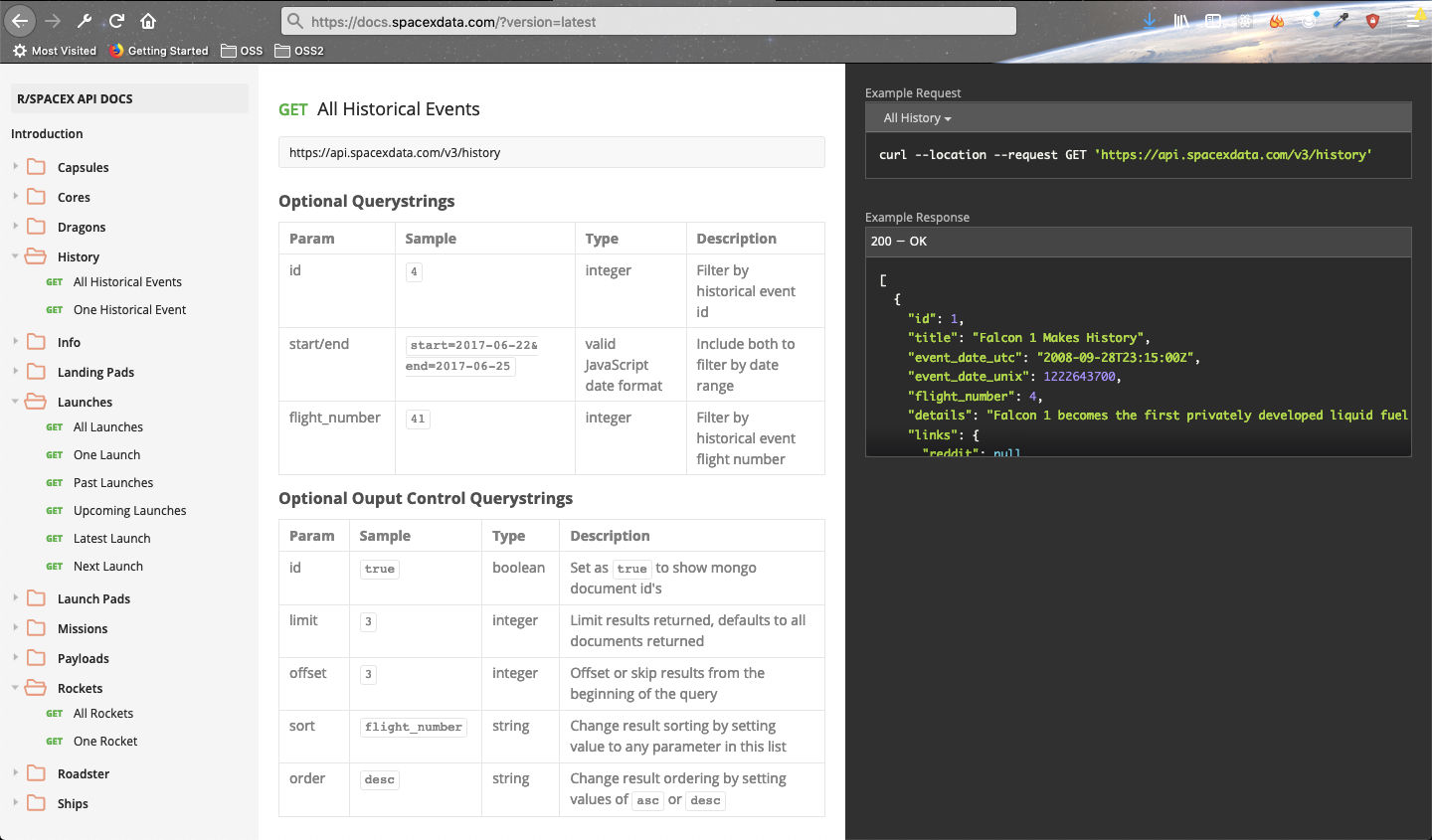
Task: Click the round extension with blue dot
Action: [1309, 21]
